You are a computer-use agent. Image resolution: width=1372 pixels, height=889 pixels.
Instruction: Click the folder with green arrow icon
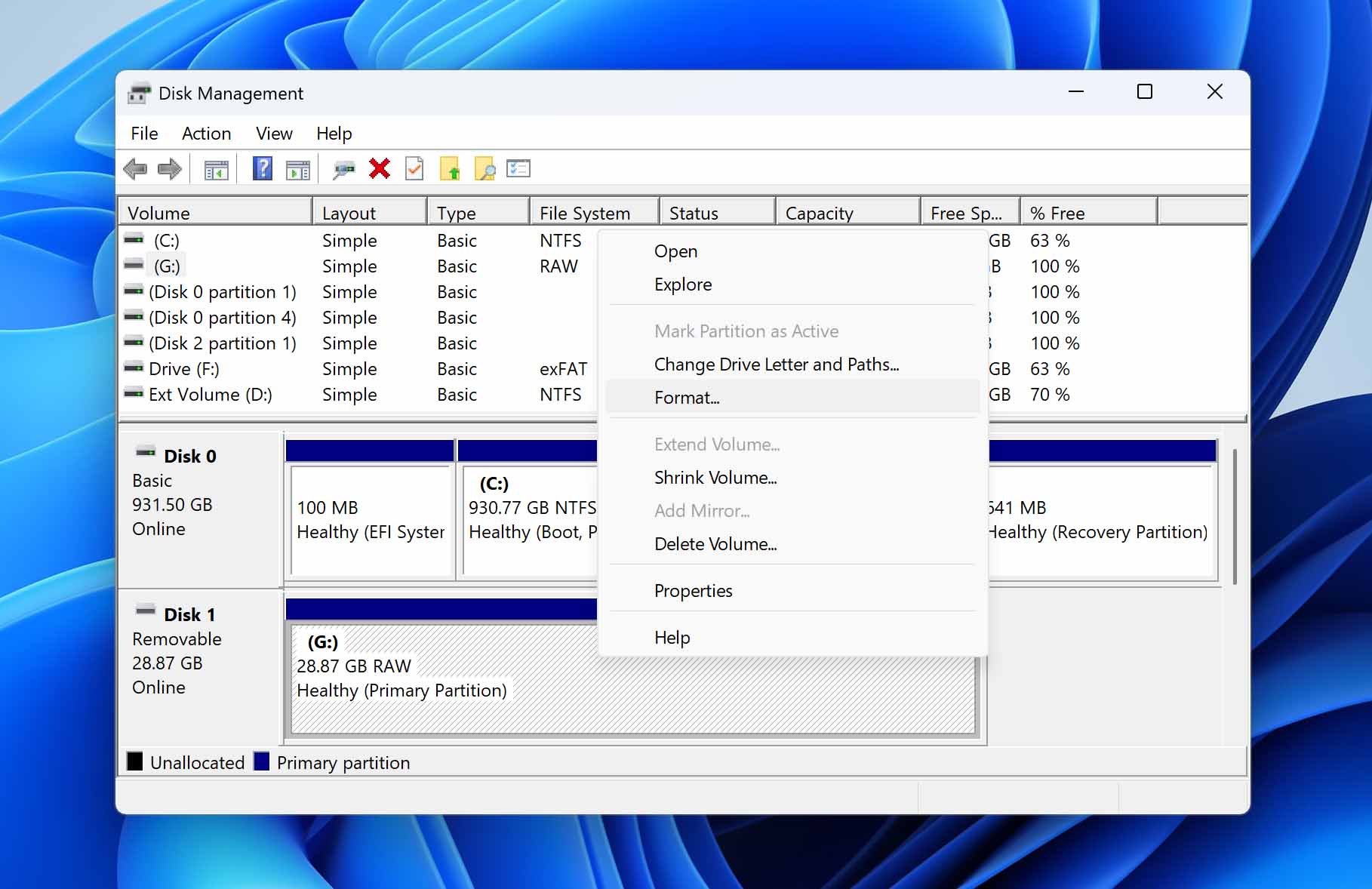(450, 170)
